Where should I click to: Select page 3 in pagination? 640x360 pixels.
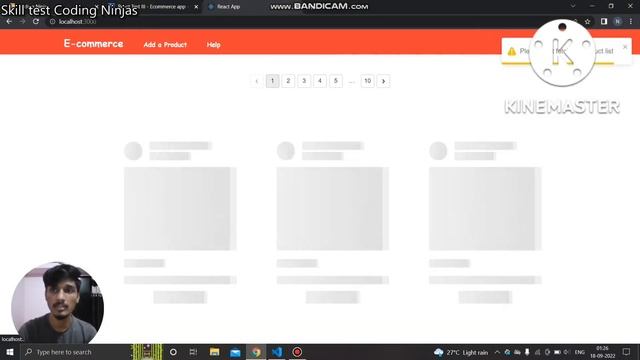tap(304, 81)
